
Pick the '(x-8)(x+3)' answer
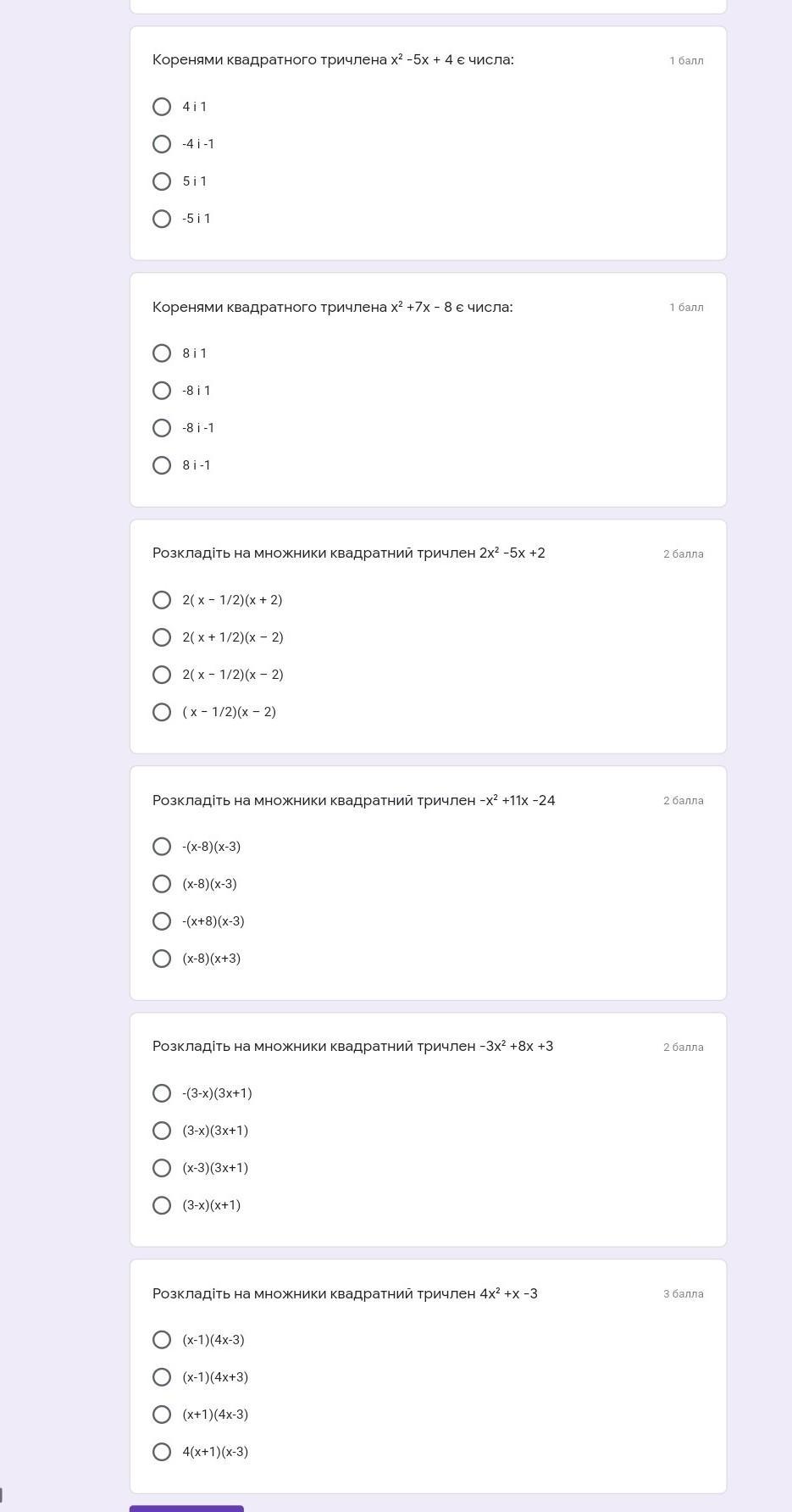(162, 959)
